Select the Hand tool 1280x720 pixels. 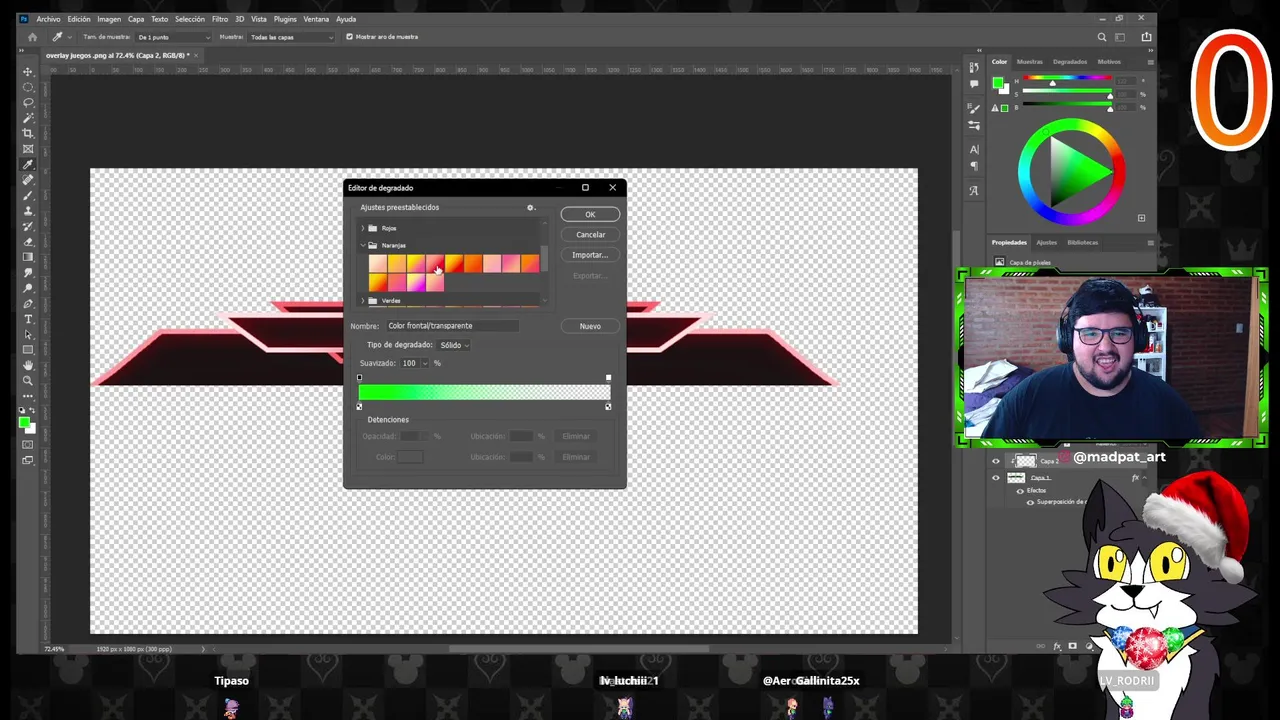coord(28,365)
